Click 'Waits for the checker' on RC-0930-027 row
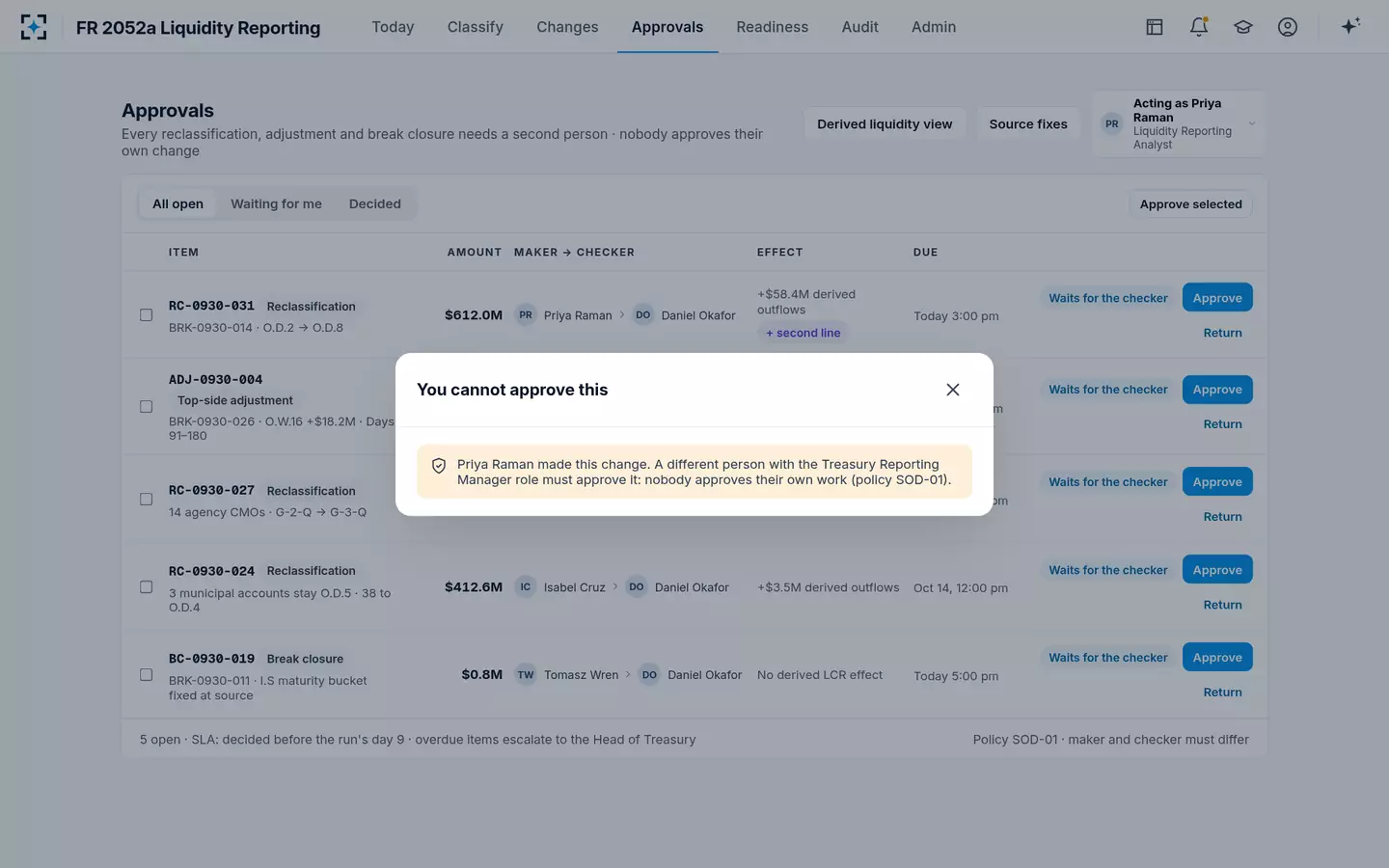Image resolution: width=1389 pixels, height=868 pixels. (x=1108, y=482)
